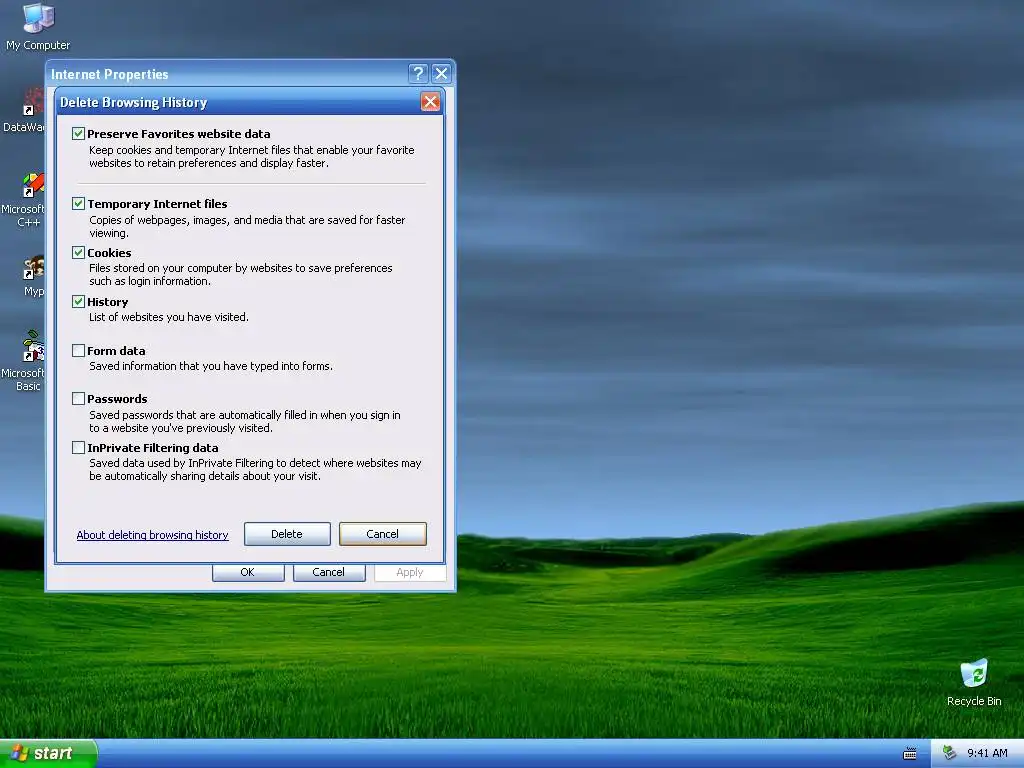The height and width of the screenshot is (768, 1024).
Task: Click "Saved information that you have typed into forms."
Action: click(211, 366)
